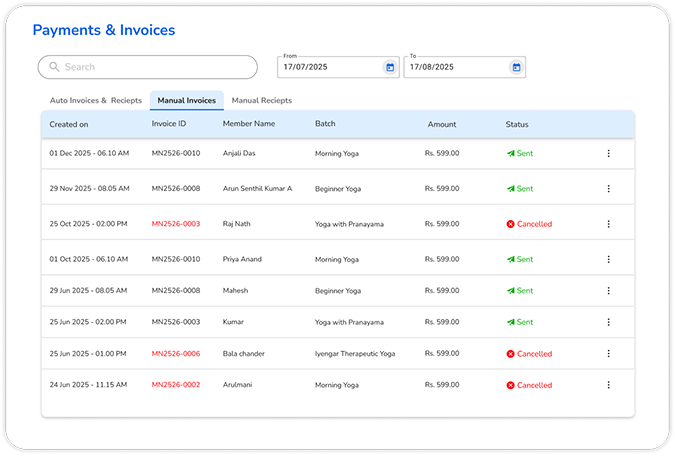
Task: Open cancelled invoice MN2526-0002
Action: [x=176, y=385]
